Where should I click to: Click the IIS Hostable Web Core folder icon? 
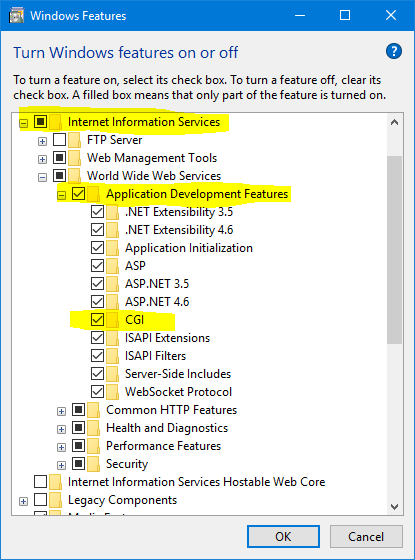[x=56, y=482]
